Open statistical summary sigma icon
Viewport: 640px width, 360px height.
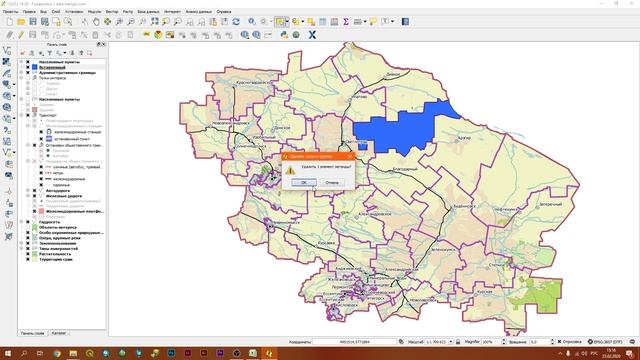346,22
